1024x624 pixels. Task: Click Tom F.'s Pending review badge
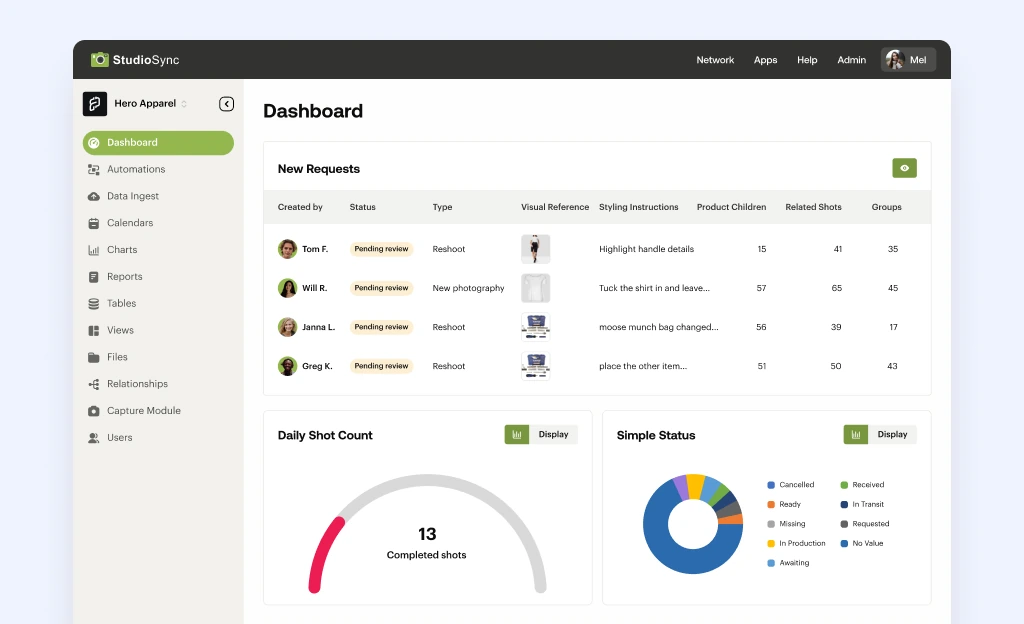pyautogui.click(x=381, y=249)
